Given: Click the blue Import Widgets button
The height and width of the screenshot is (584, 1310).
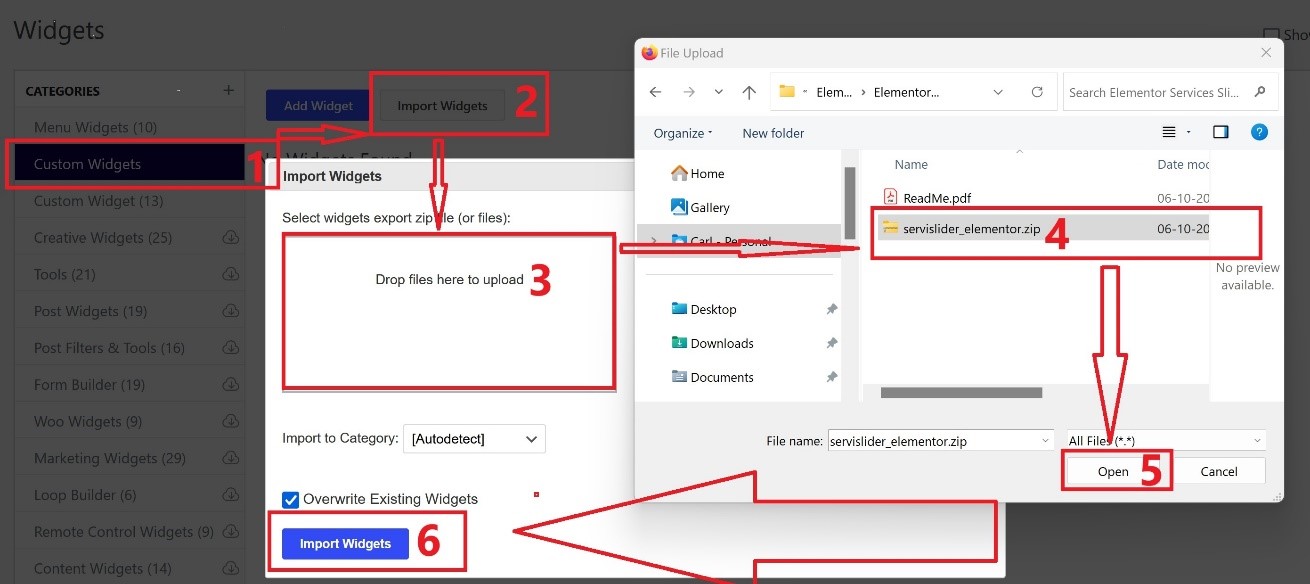Looking at the screenshot, I should coord(344,543).
